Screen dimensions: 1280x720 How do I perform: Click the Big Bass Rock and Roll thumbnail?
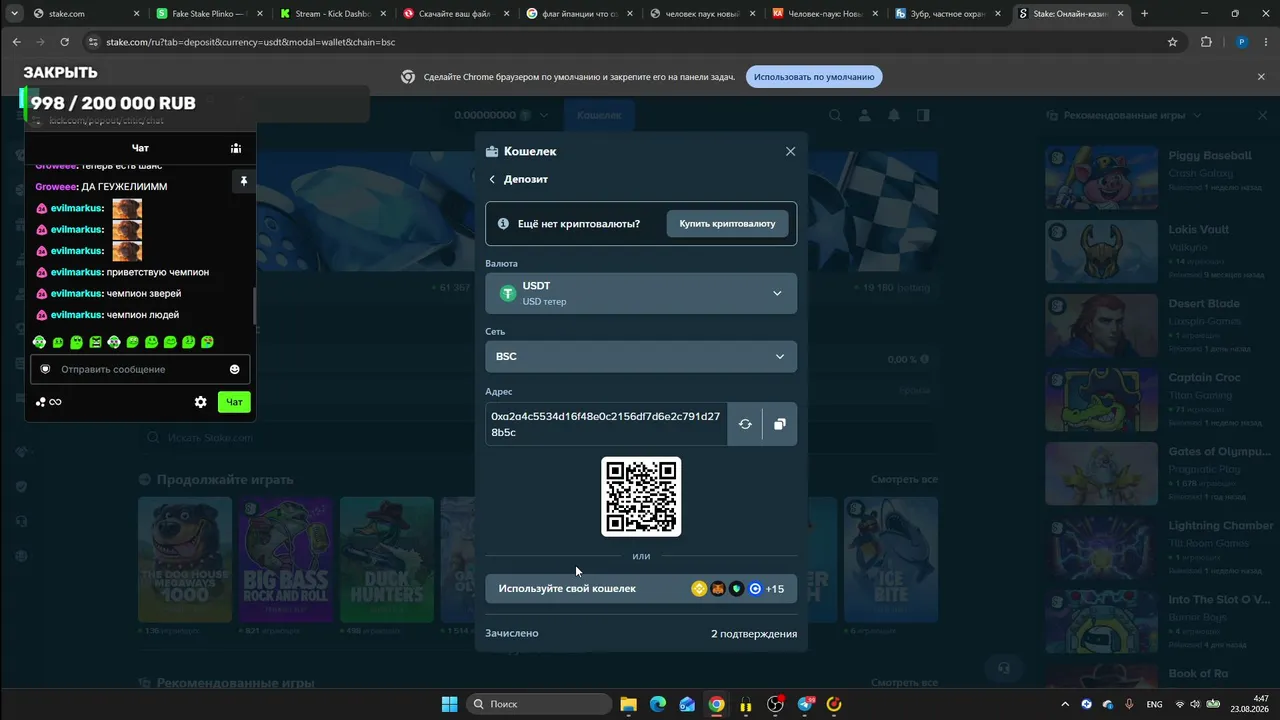(286, 560)
